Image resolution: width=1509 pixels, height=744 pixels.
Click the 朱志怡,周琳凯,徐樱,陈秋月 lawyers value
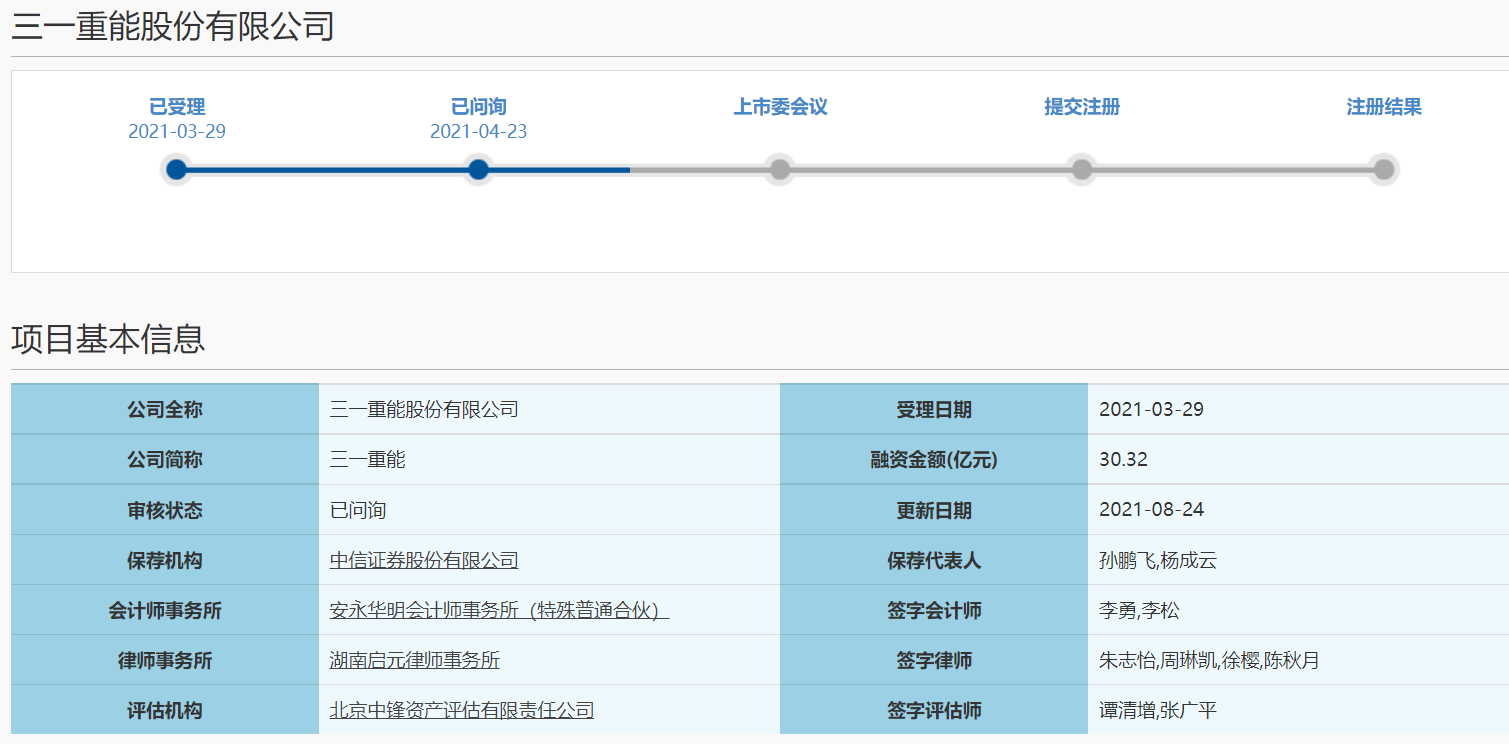[x=1209, y=660]
